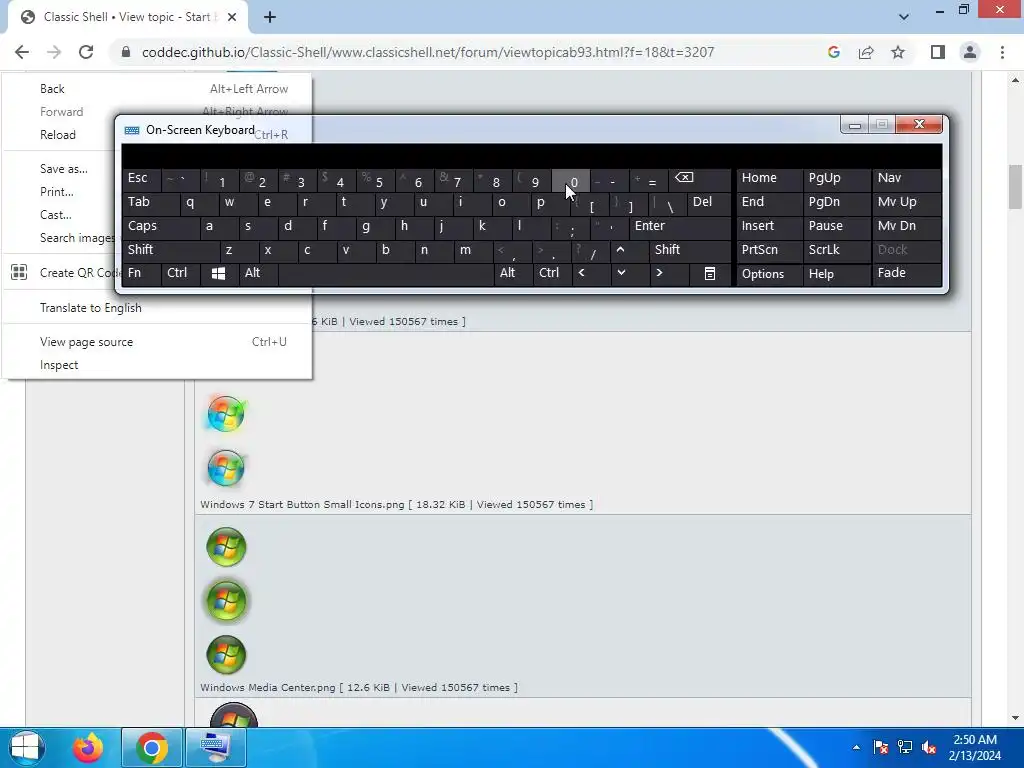
Task: Toggle Nav mode on on-screen keyboard
Action: (x=906, y=178)
